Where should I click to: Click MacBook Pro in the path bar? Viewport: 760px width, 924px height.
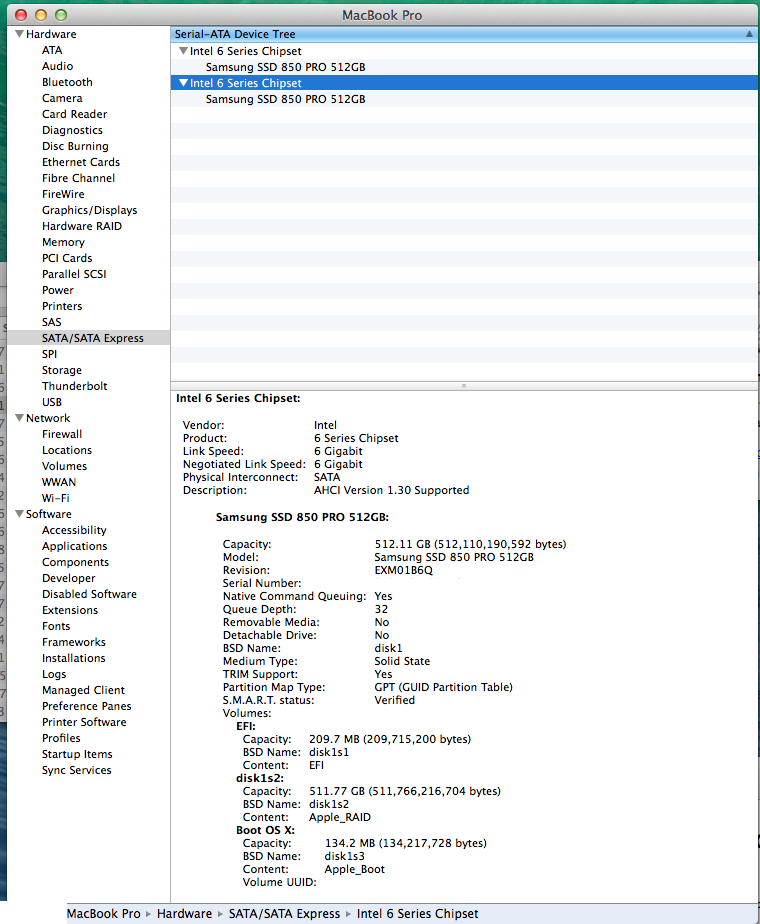(x=104, y=913)
